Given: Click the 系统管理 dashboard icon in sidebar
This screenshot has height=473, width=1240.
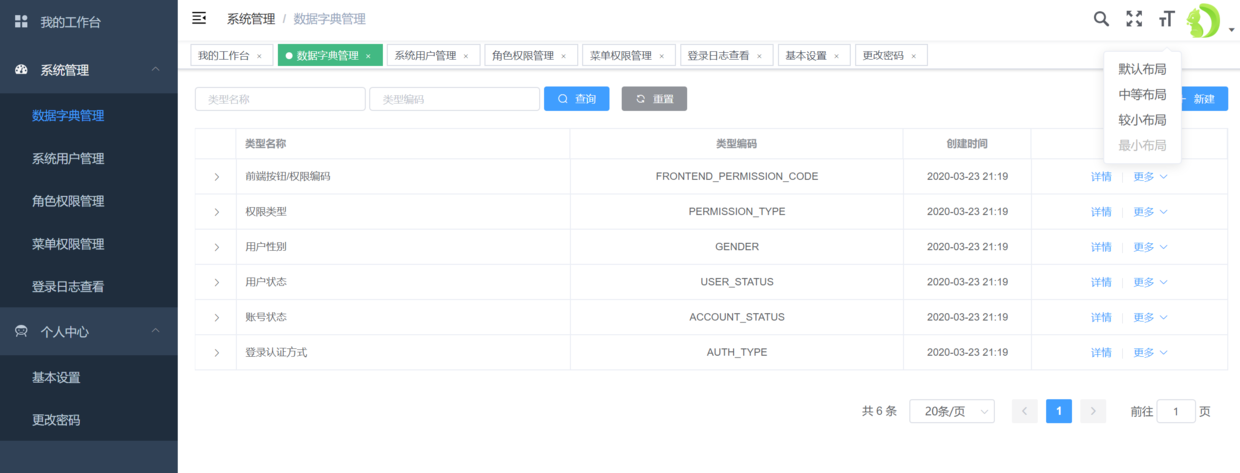Looking at the screenshot, I should [x=21, y=70].
